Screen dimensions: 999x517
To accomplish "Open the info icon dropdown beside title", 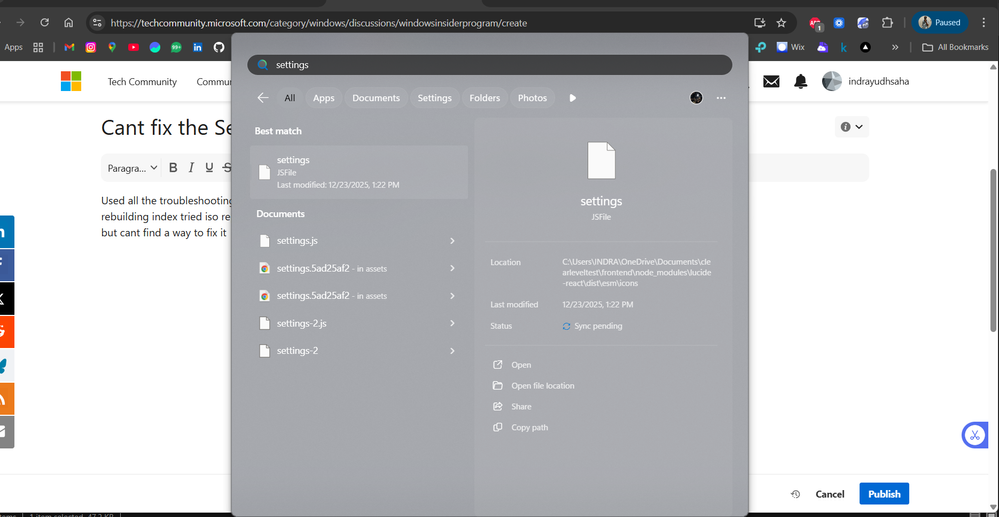I will pyautogui.click(x=852, y=127).
